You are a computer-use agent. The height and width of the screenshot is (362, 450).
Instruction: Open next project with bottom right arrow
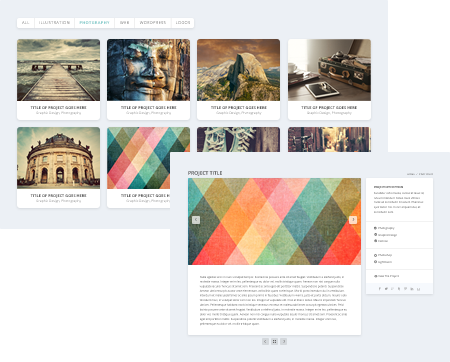pos(284,341)
